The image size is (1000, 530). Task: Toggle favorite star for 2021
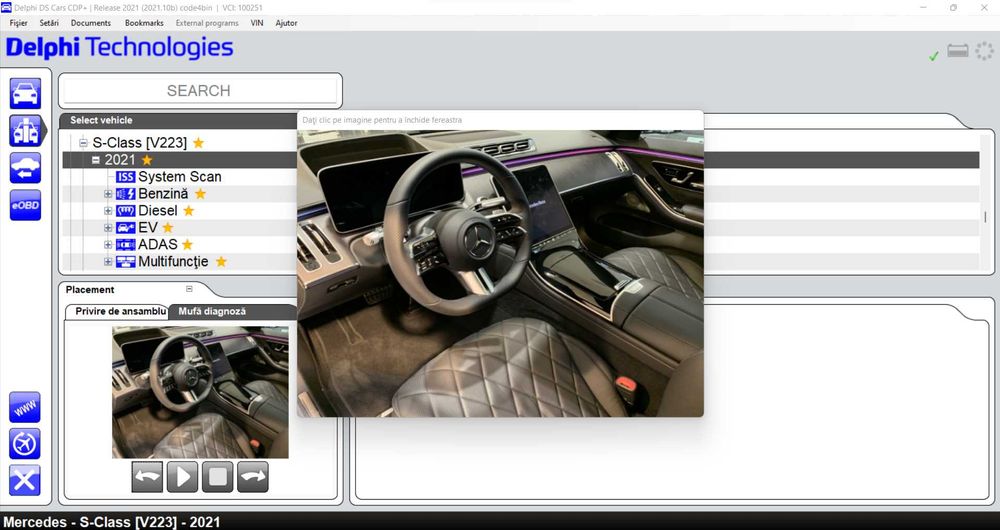(147, 159)
